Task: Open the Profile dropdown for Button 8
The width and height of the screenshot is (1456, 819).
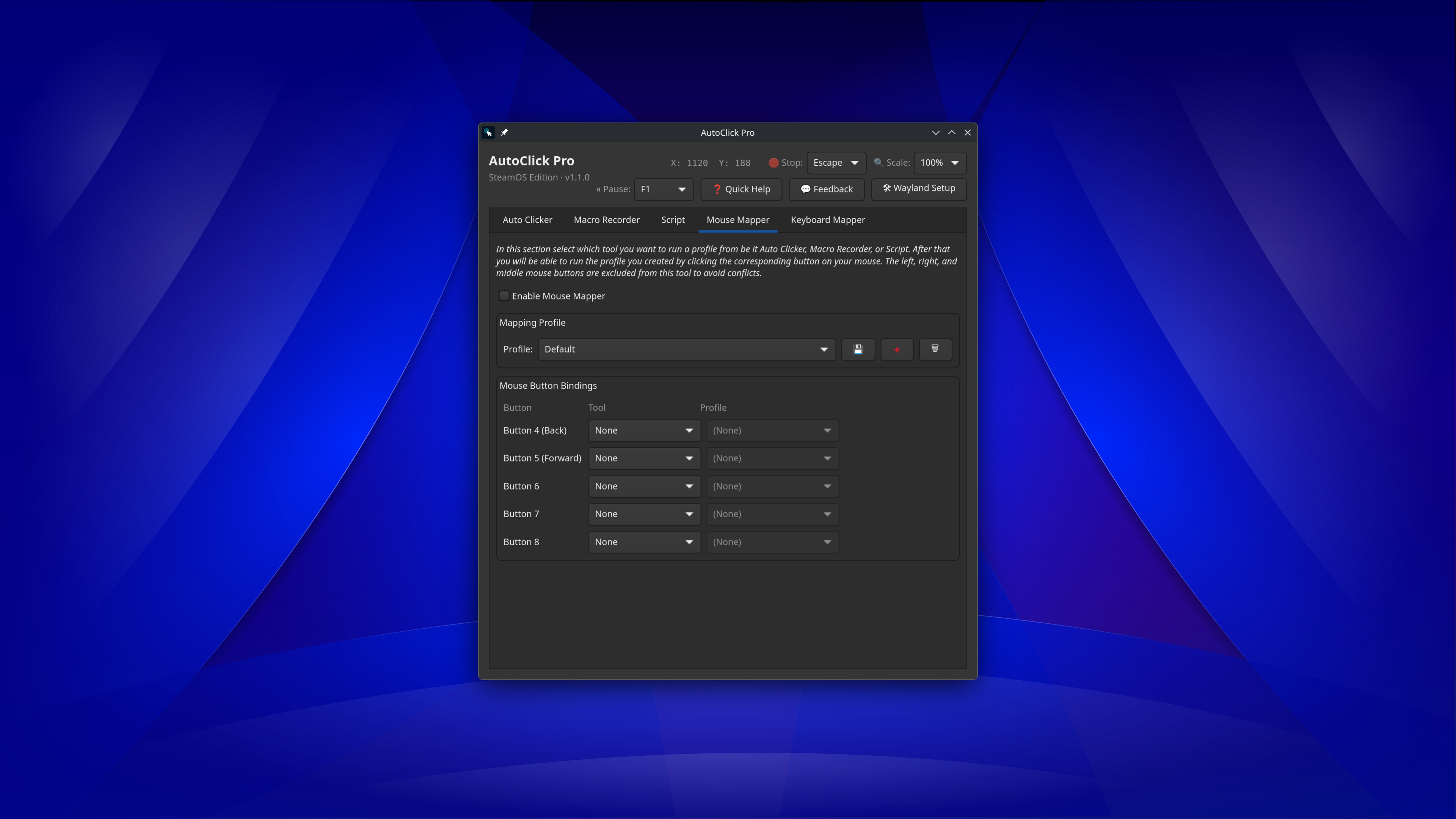Action: (x=773, y=542)
